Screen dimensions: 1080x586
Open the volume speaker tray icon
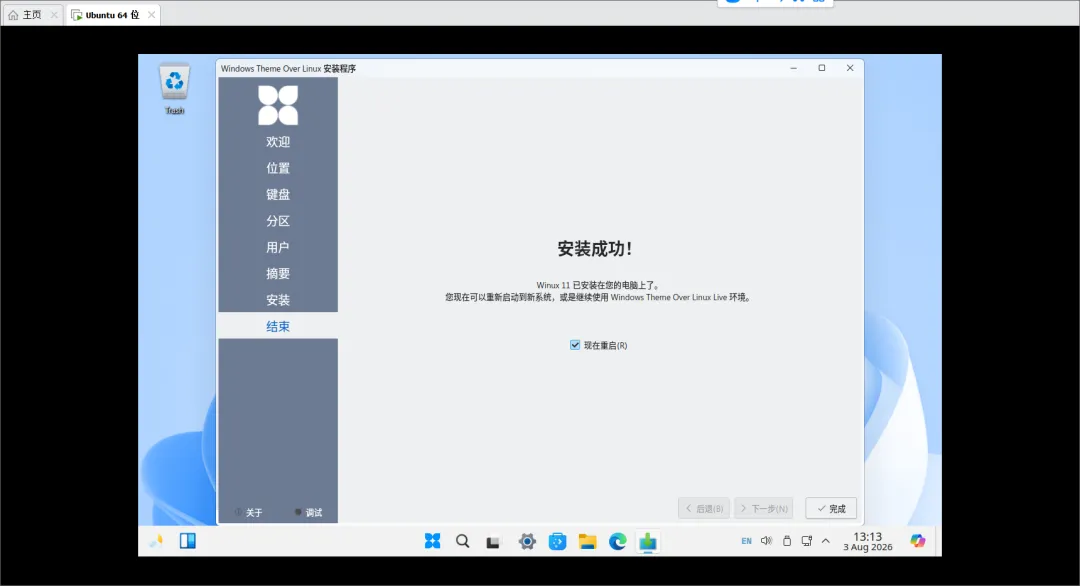(767, 541)
